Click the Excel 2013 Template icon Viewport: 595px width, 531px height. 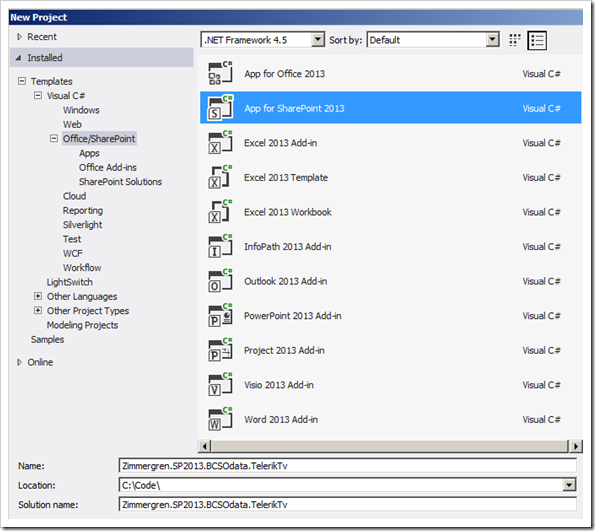(x=220, y=177)
